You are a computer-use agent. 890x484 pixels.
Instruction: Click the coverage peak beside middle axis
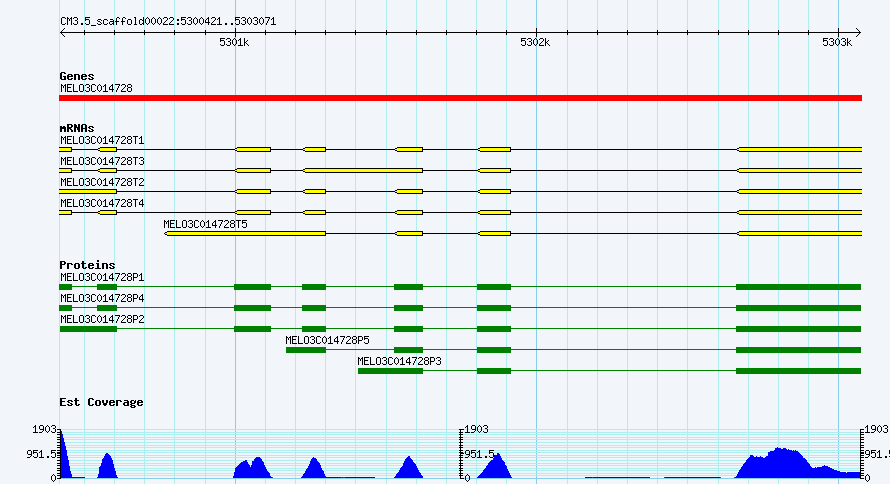tap(496, 467)
